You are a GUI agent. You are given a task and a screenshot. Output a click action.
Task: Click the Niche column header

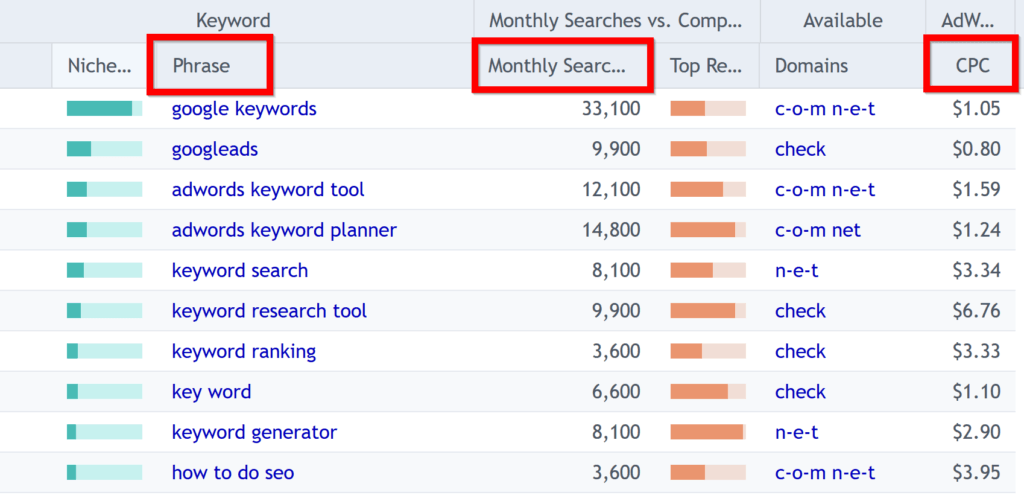pyautogui.click(x=99, y=66)
